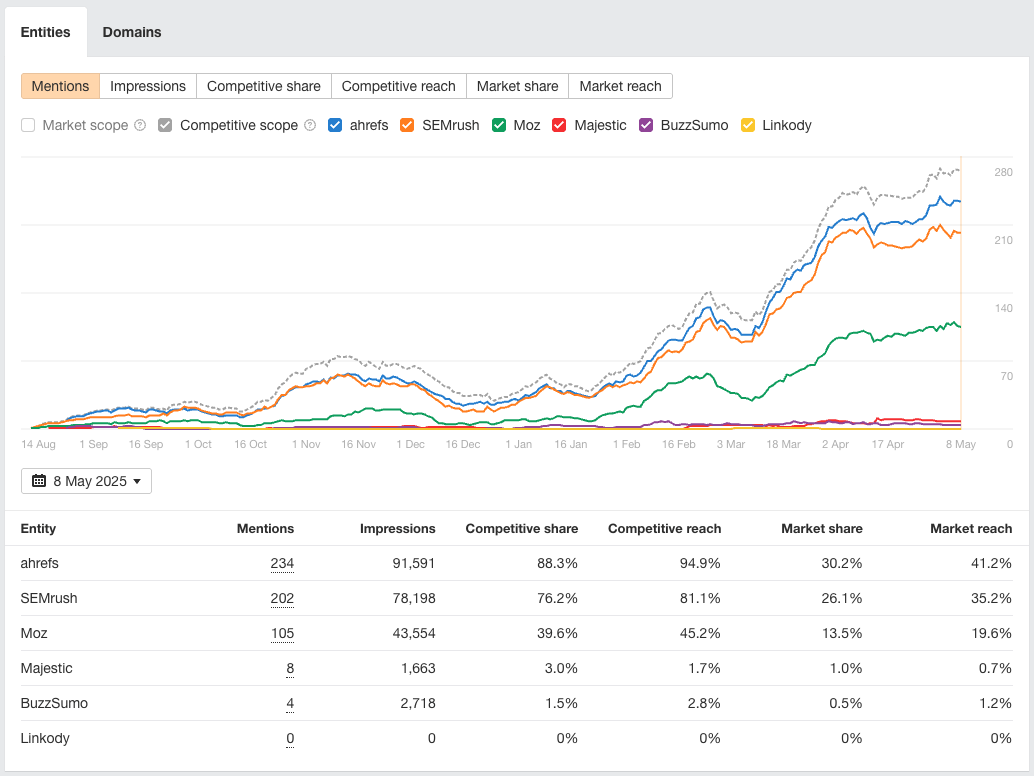
Task: Toggle off the Majestic checkbox
Action: [x=556, y=125]
